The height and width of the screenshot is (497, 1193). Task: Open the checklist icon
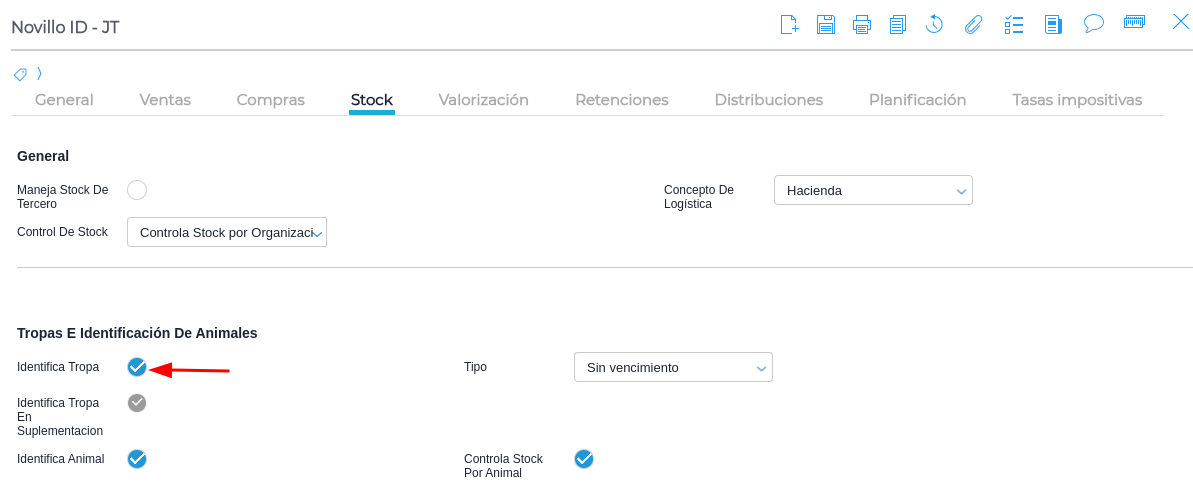[1013, 24]
